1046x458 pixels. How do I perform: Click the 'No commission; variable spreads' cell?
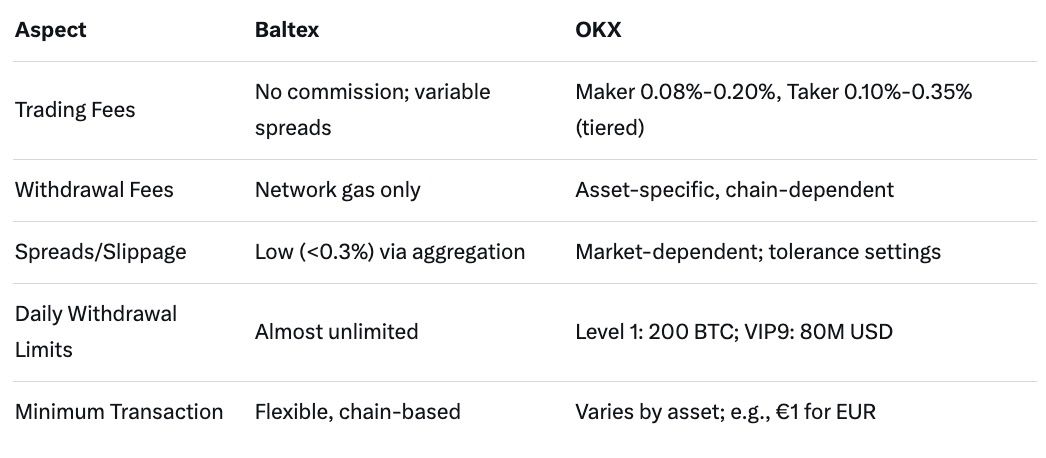coord(372,110)
